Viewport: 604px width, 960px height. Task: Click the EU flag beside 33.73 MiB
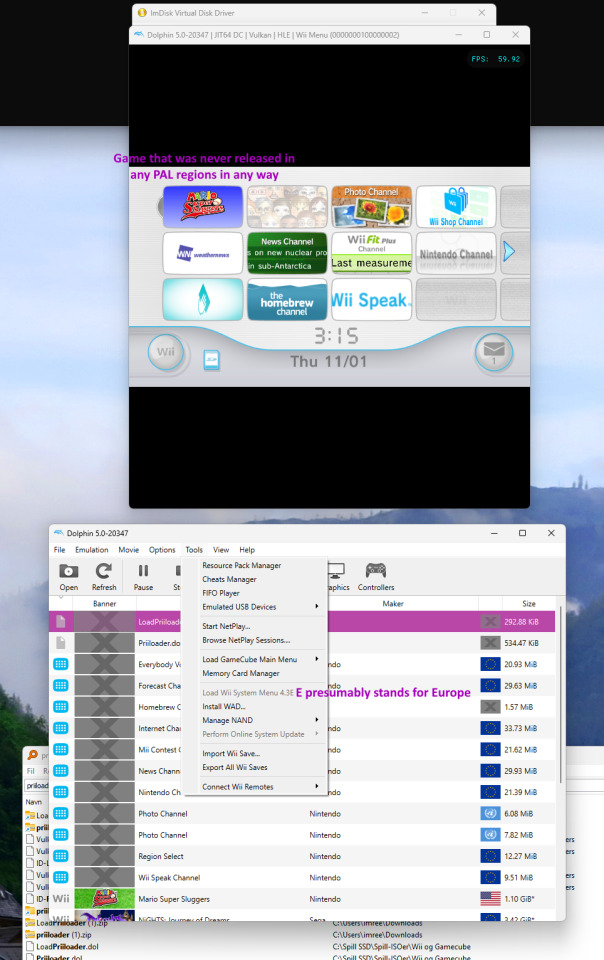point(490,728)
